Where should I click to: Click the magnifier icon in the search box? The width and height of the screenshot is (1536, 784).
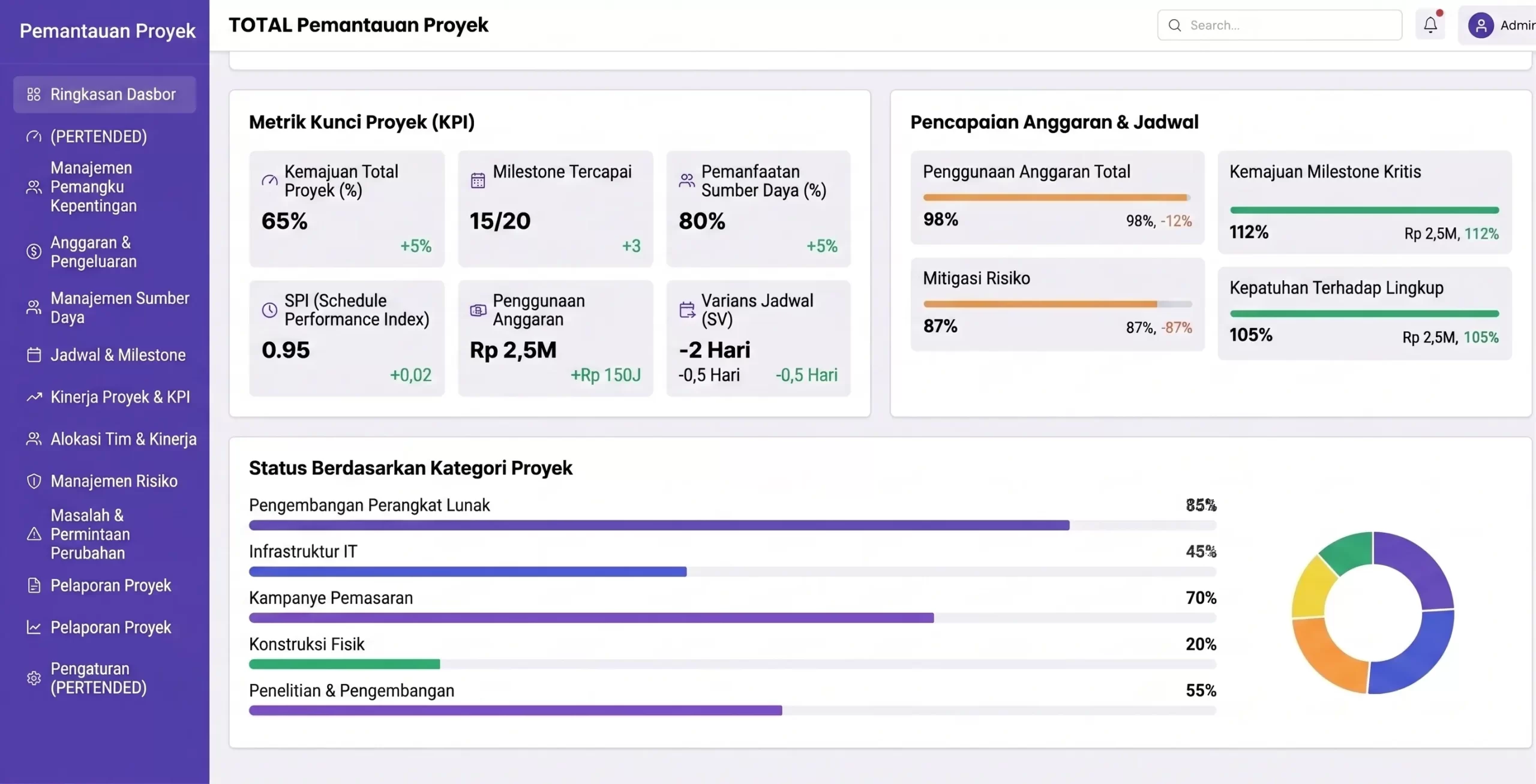(1175, 25)
